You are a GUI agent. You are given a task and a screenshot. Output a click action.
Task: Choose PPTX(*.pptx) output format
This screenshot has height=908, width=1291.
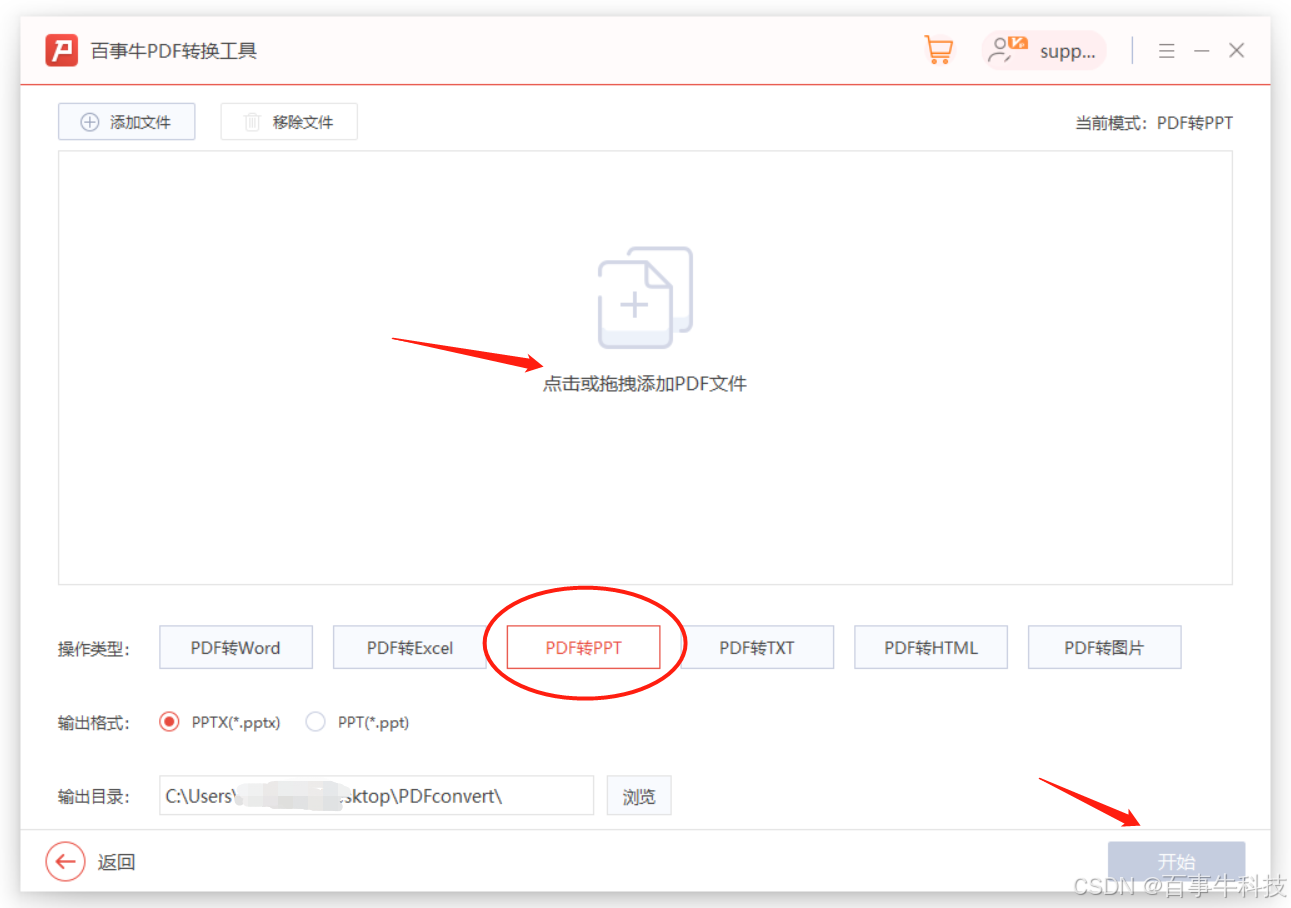(x=220, y=722)
